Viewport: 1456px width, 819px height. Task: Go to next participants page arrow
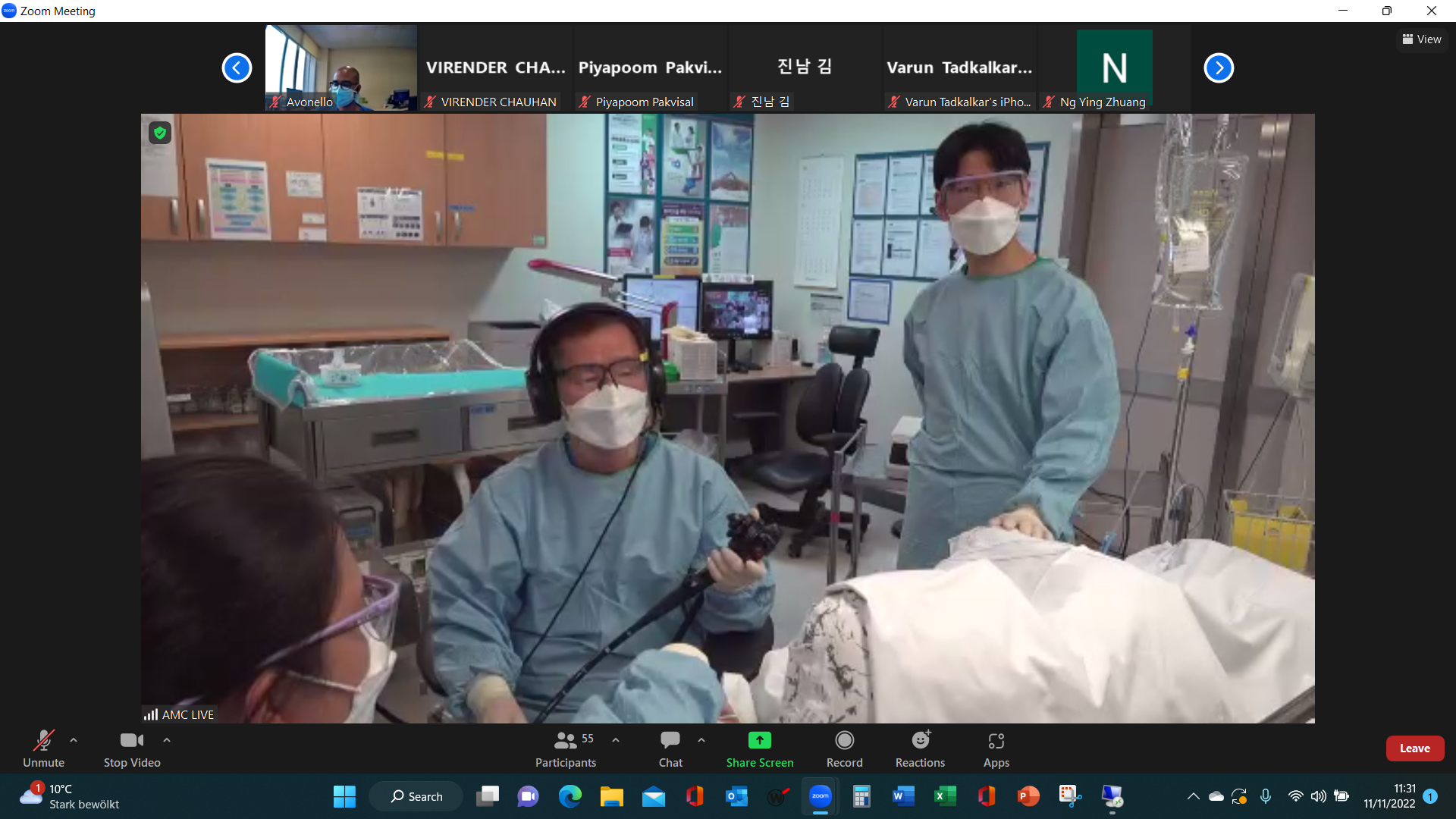click(1219, 68)
